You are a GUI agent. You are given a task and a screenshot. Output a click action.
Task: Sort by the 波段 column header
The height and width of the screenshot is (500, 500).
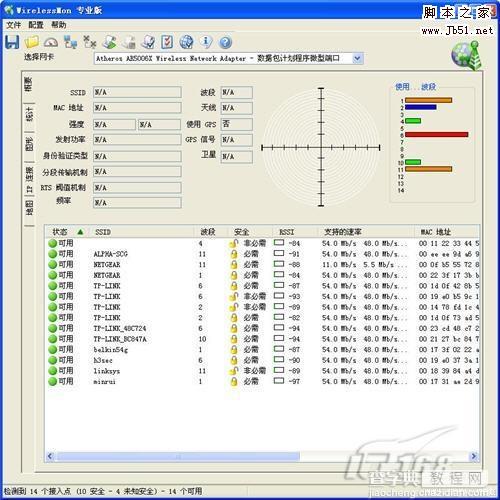(210, 232)
